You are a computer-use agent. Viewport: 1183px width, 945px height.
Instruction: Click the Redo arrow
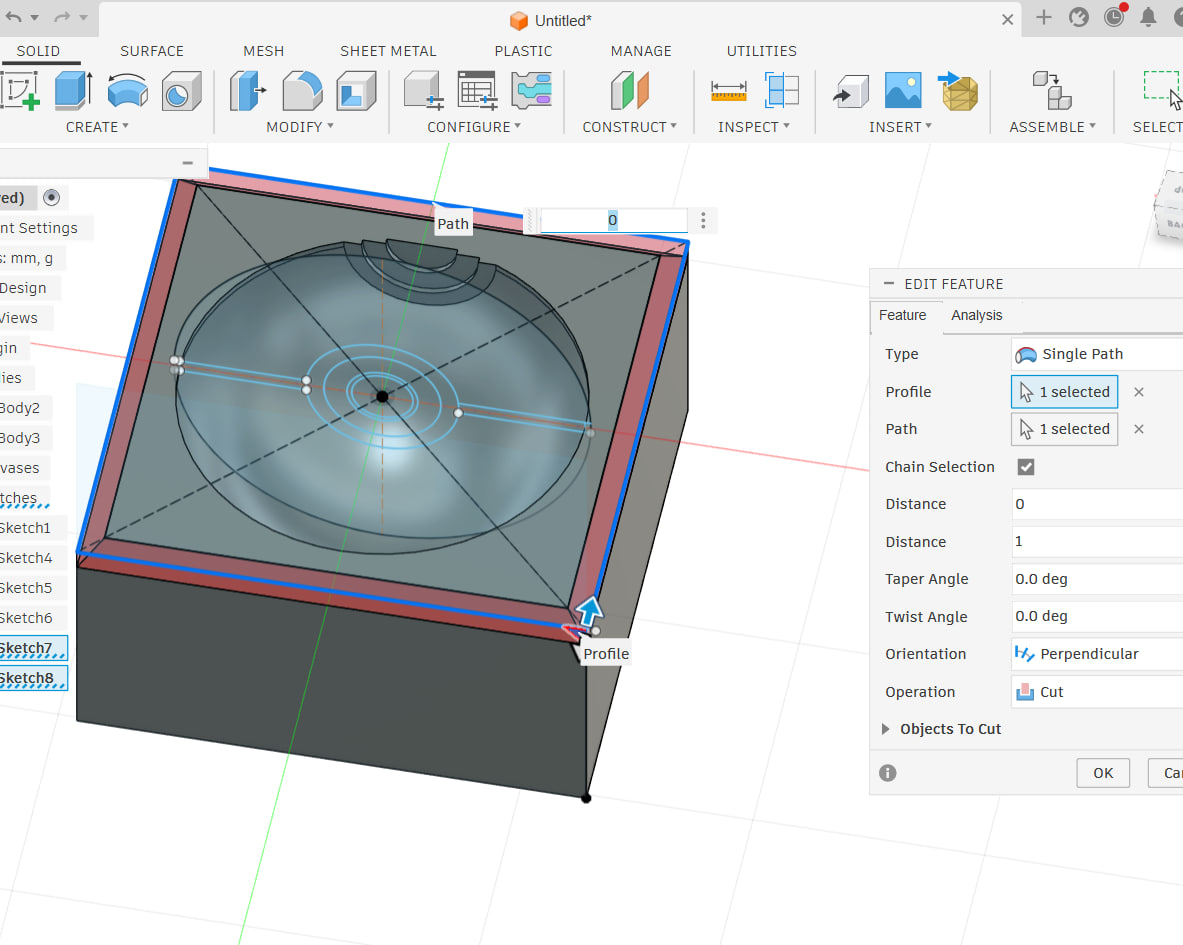[x=62, y=17]
